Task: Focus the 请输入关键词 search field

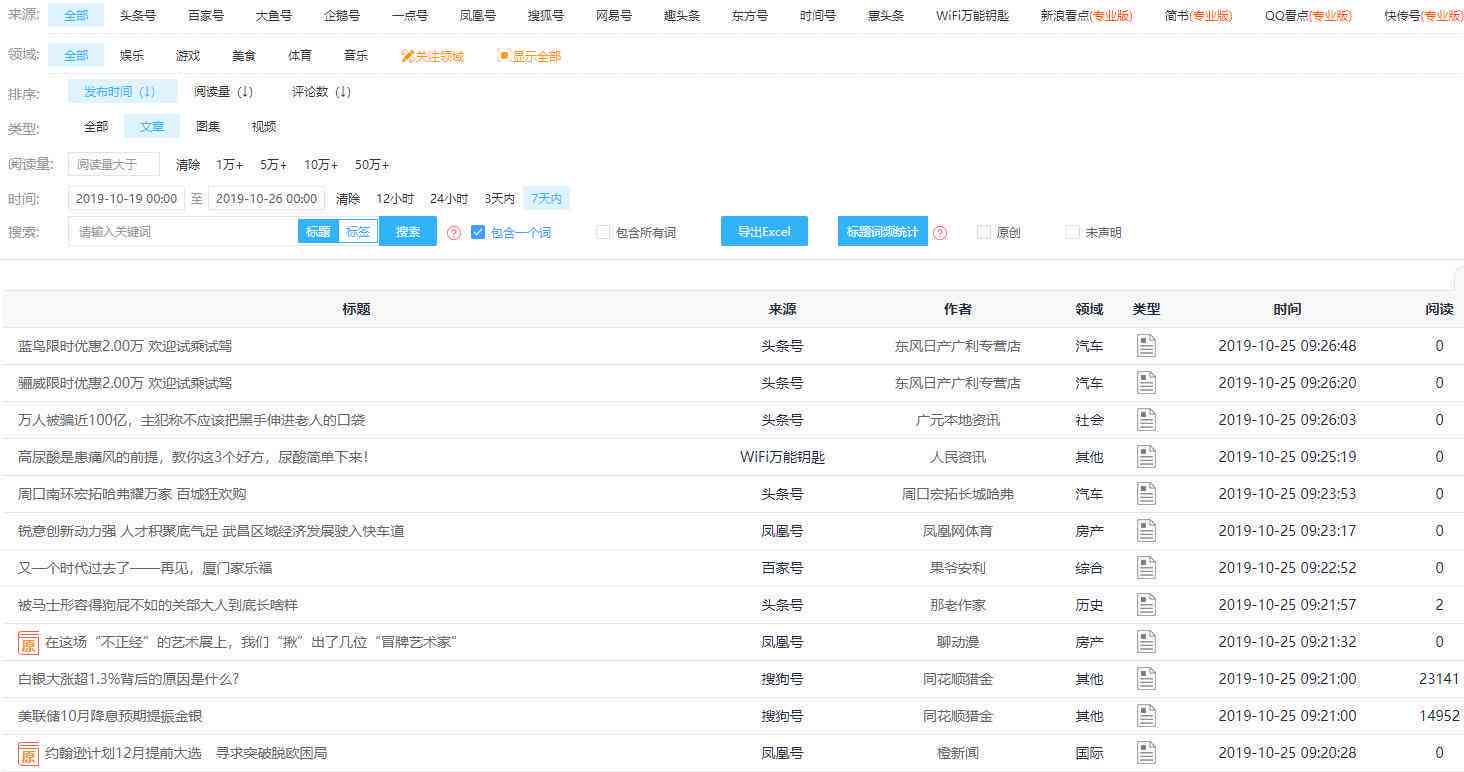Action: (x=183, y=231)
